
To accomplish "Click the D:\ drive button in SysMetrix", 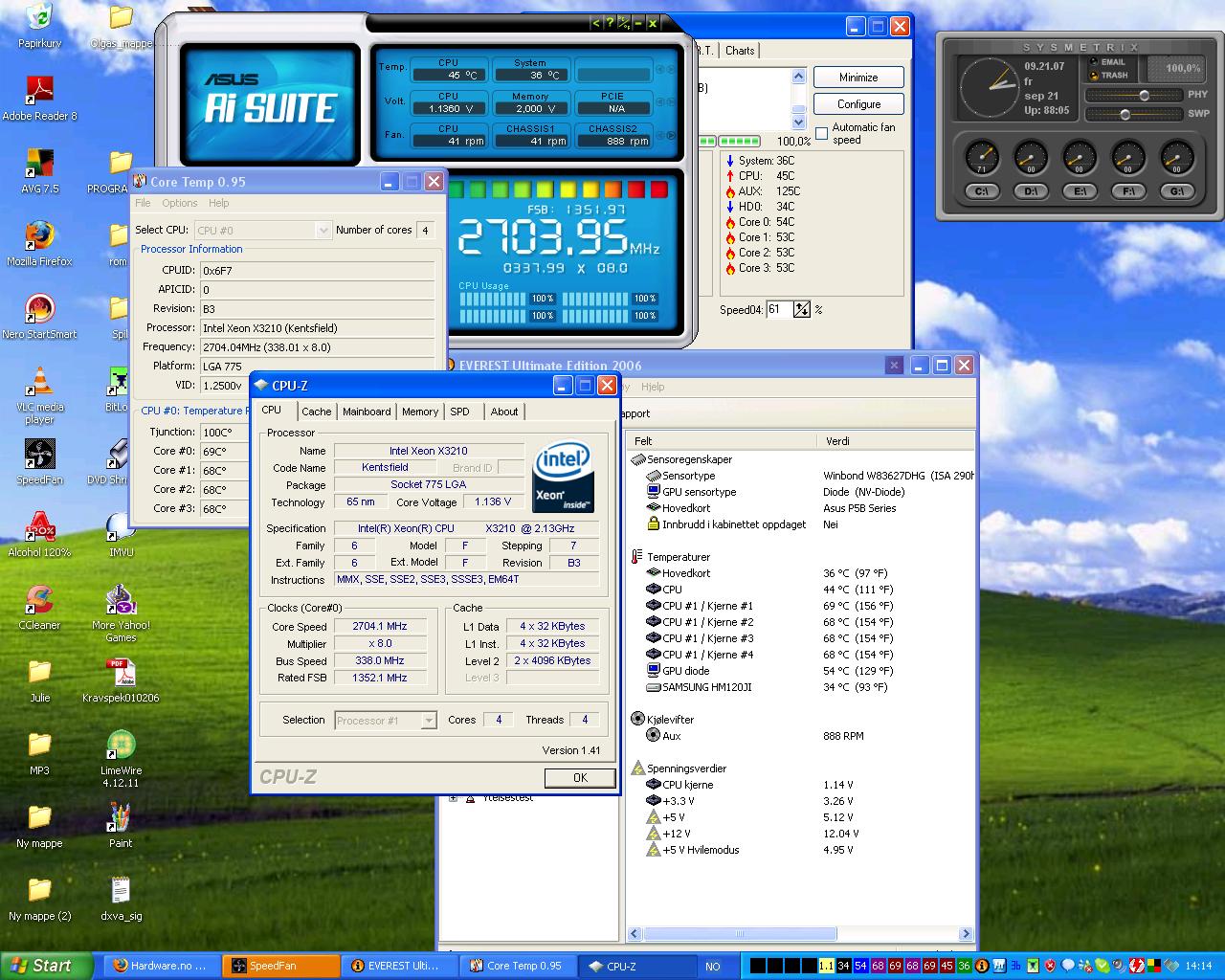I will (1031, 191).
